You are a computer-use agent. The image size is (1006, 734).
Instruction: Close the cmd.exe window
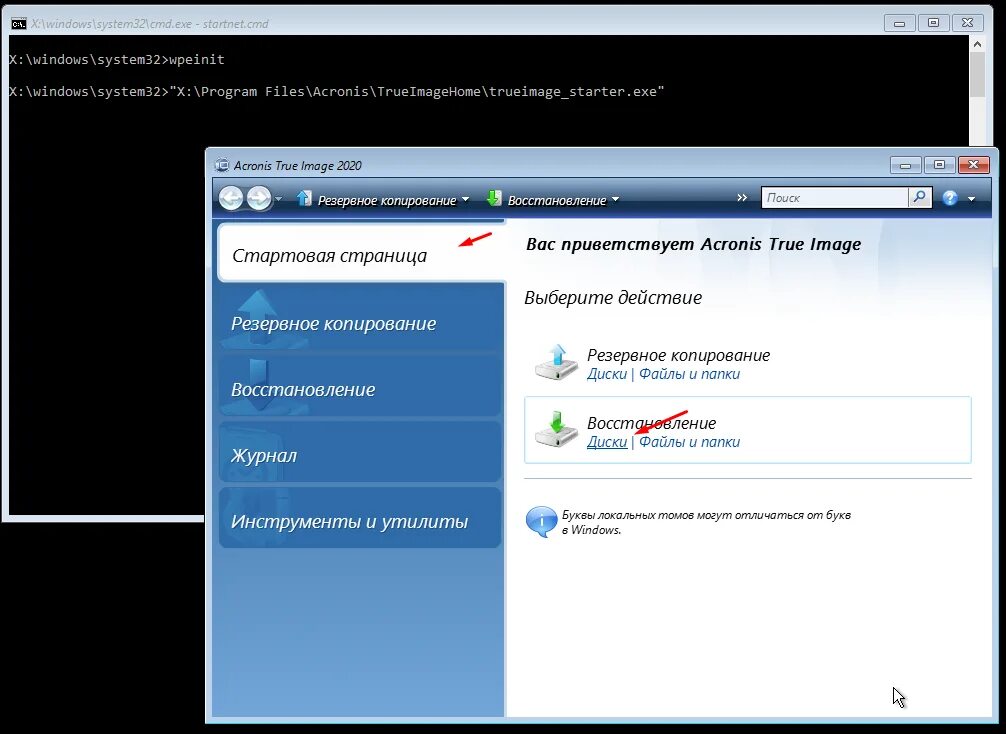968,23
